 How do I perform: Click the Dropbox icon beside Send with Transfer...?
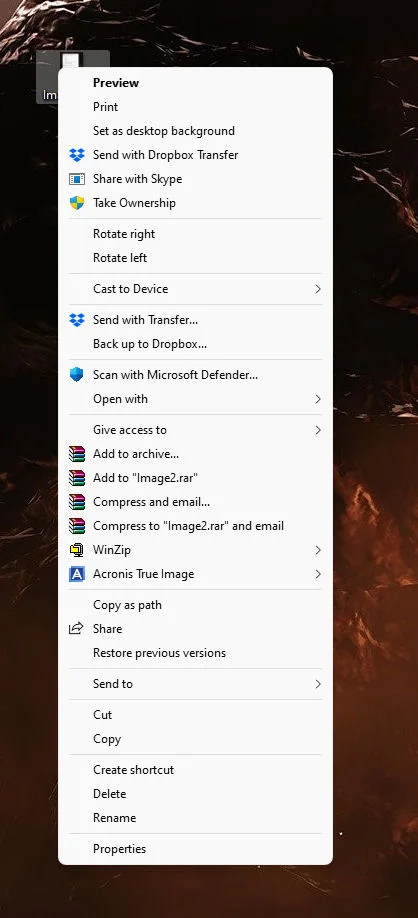coord(77,320)
